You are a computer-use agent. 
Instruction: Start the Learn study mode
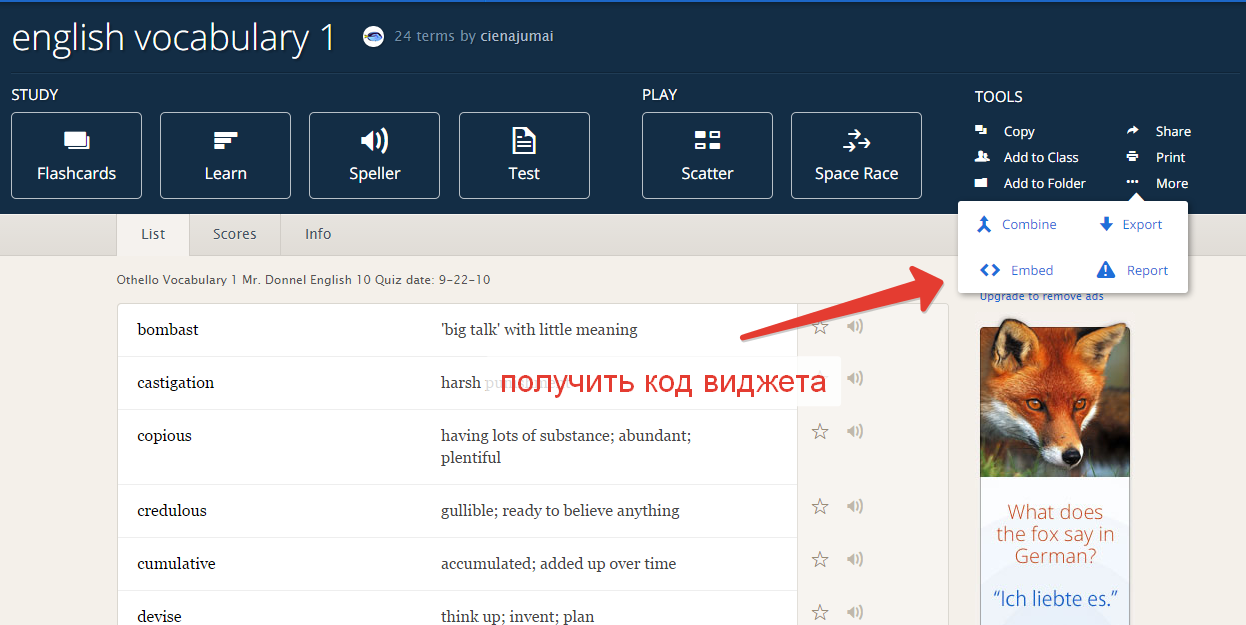coord(225,155)
